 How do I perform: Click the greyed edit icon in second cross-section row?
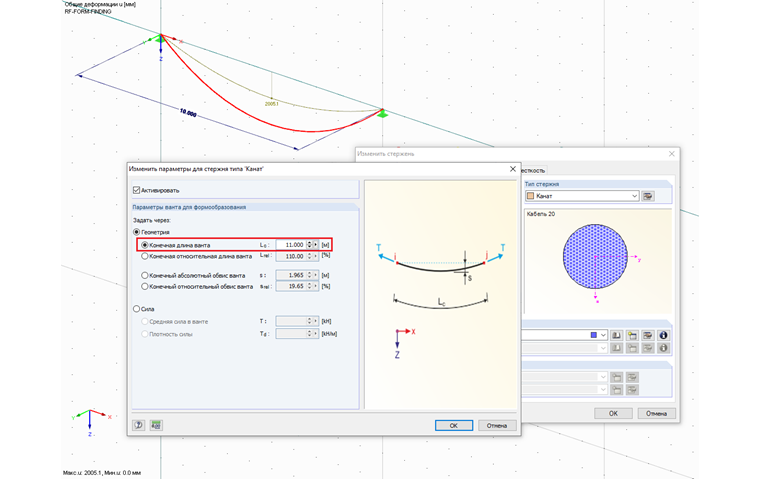(648, 348)
